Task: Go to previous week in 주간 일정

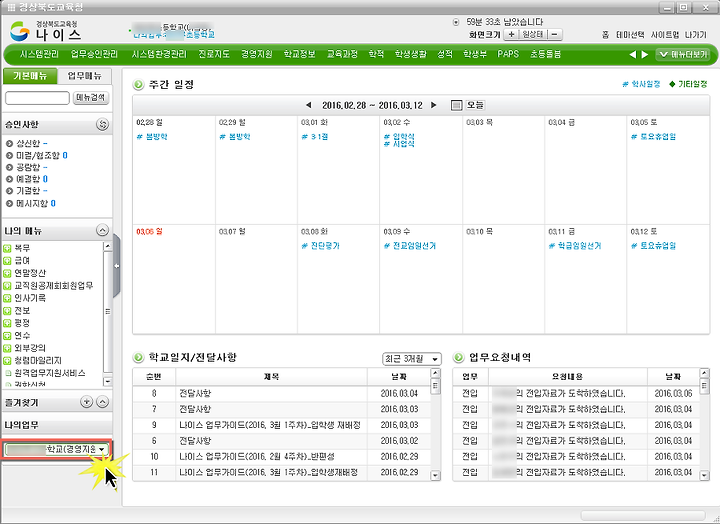Action: pyautogui.click(x=309, y=105)
